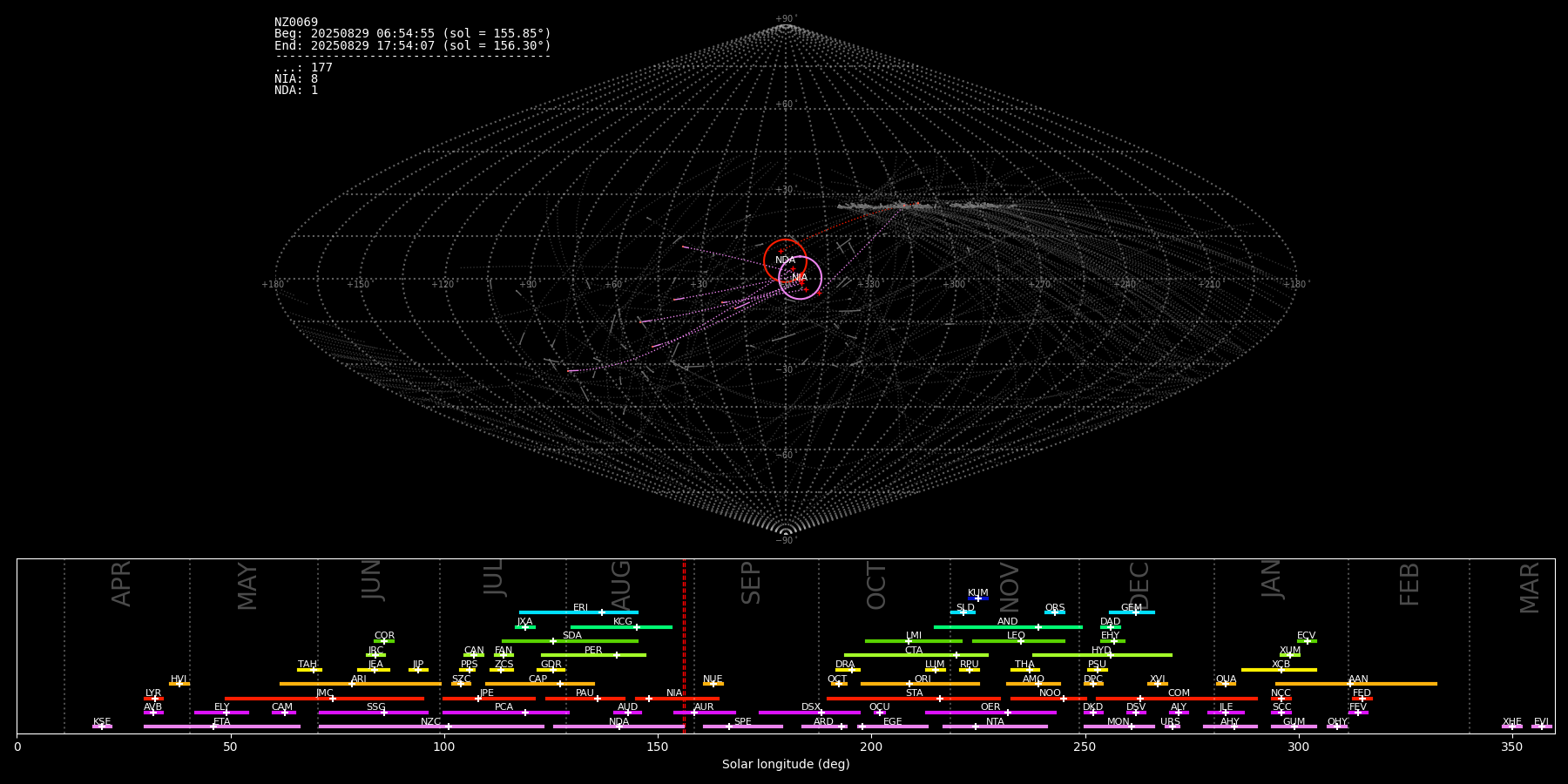The height and width of the screenshot is (784, 1568).
Task: Select the ARI orange shower bar
Action: tap(361, 684)
